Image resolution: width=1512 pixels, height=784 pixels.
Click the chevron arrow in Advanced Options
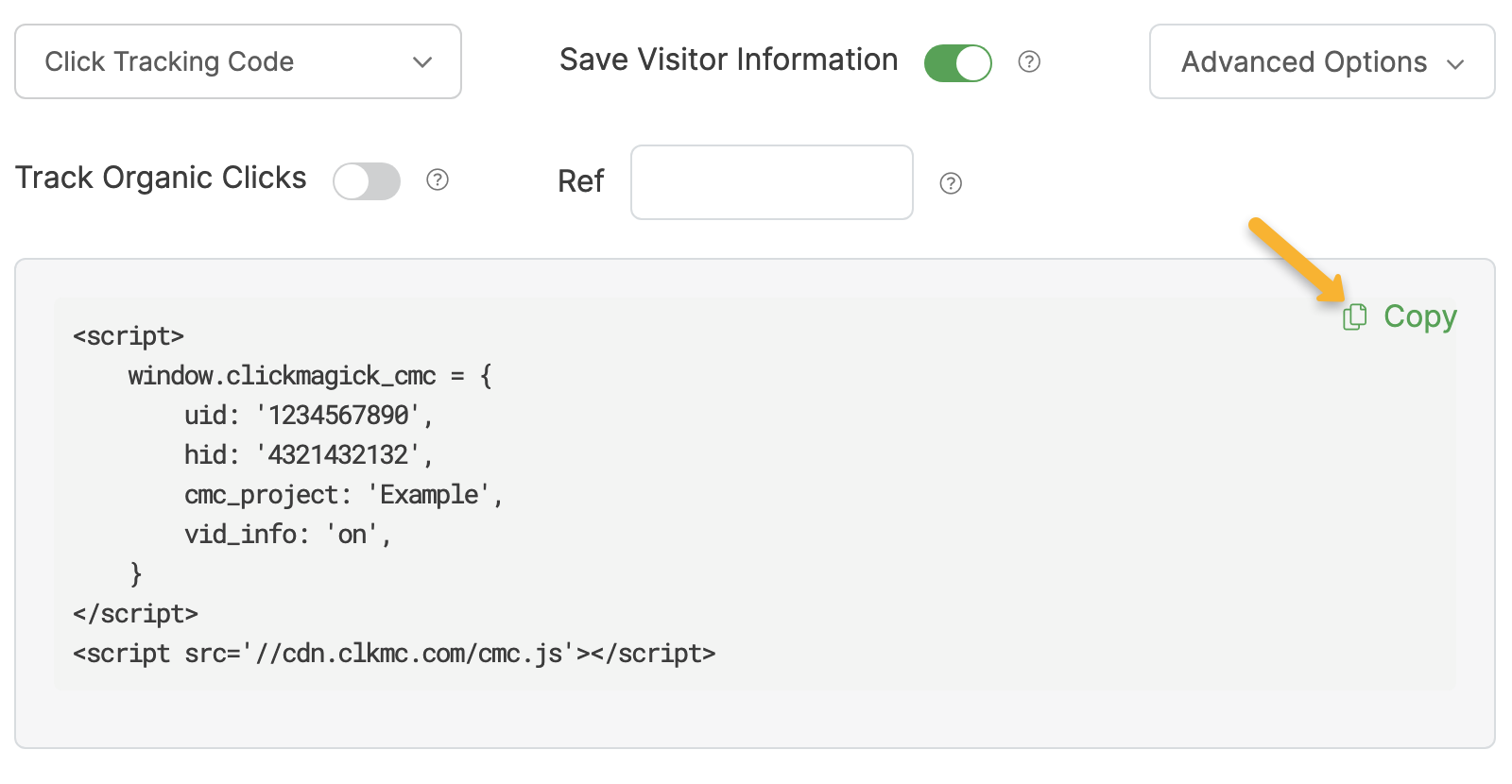[x=1455, y=64]
